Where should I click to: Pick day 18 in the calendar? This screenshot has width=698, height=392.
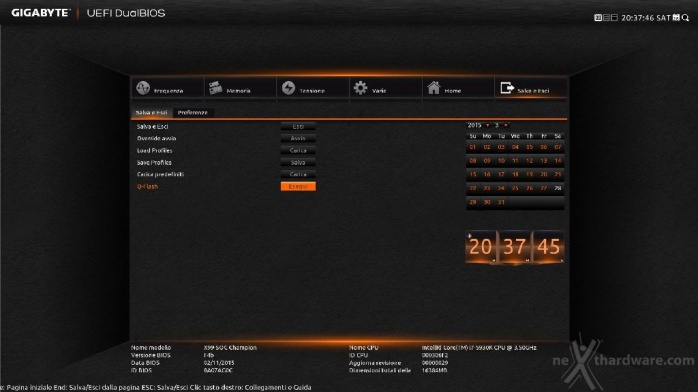pos(515,174)
